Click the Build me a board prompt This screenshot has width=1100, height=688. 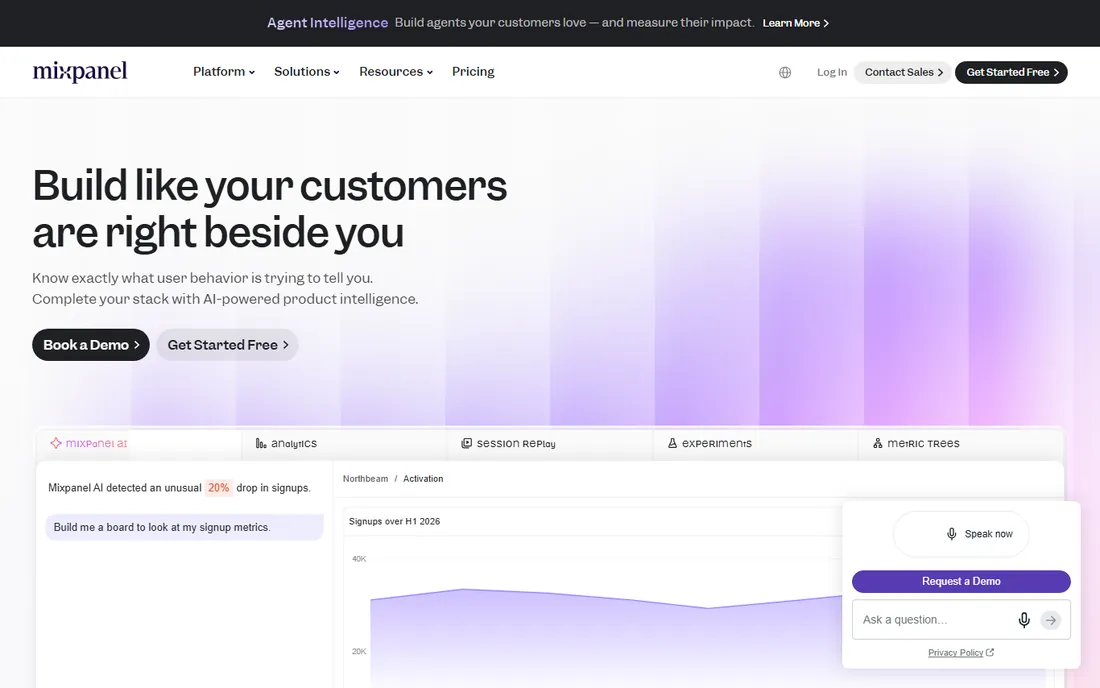click(185, 527)
